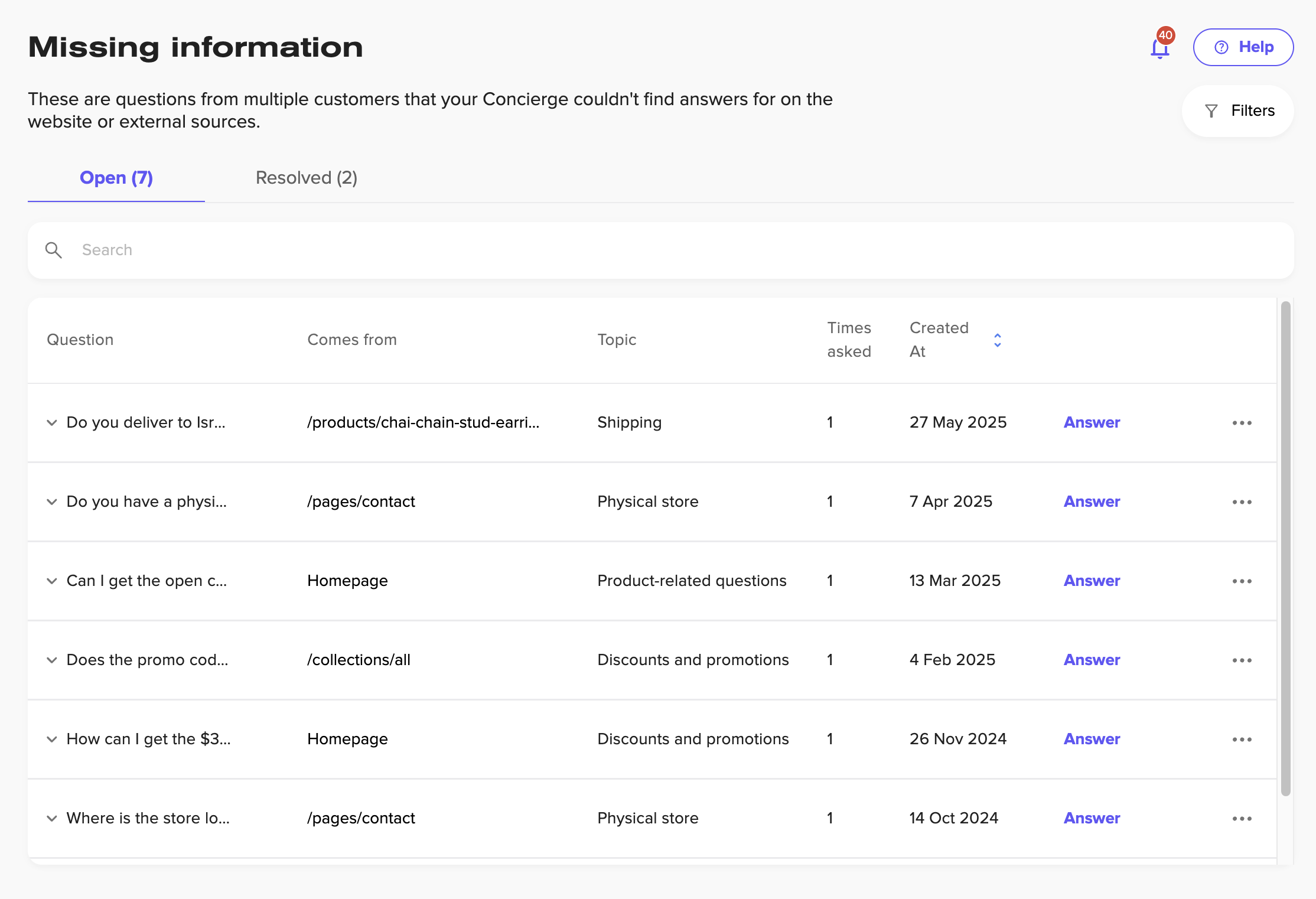Select the Open tab

point(116,178)
